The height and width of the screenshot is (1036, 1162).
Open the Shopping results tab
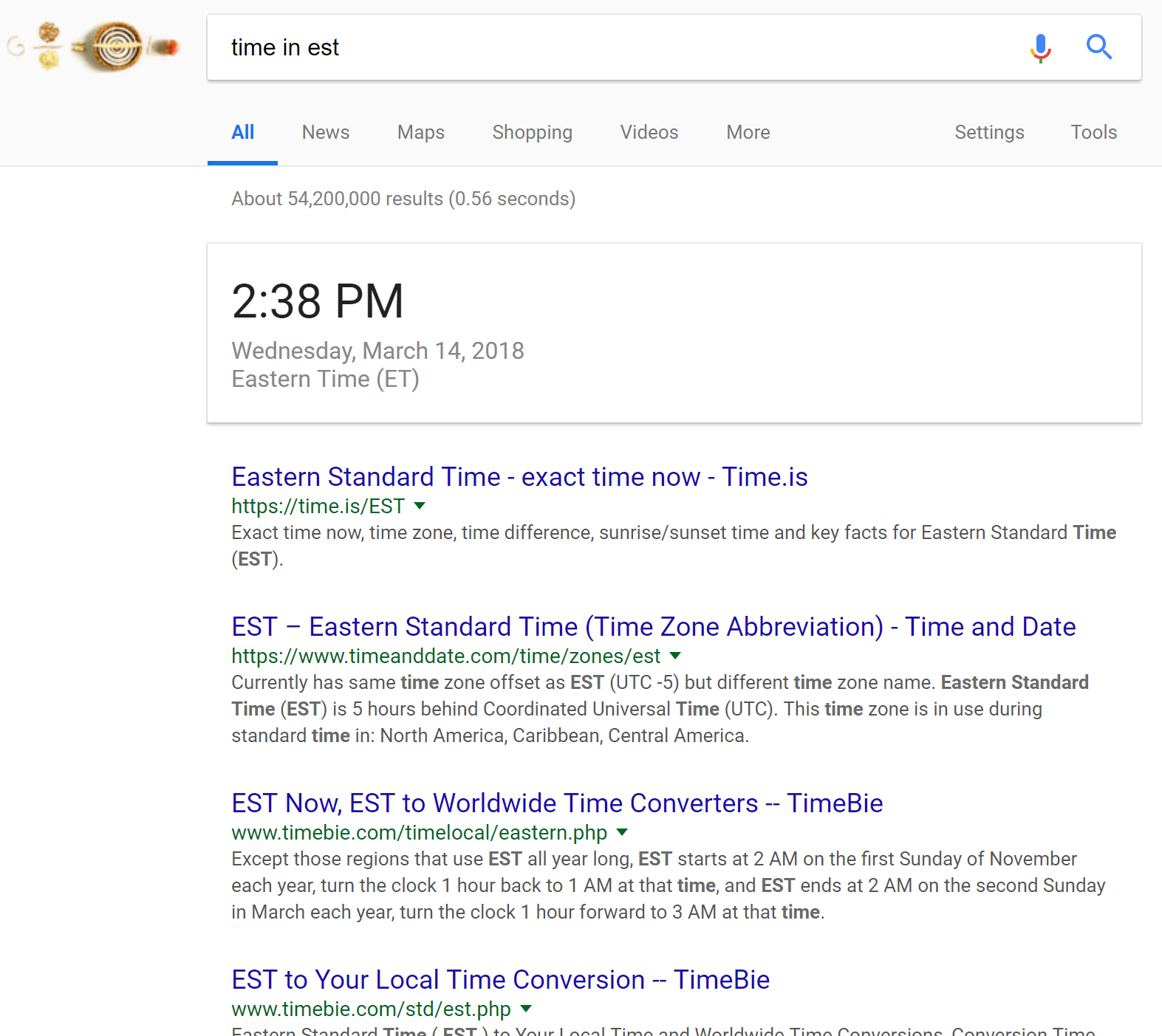coord(532,132)
